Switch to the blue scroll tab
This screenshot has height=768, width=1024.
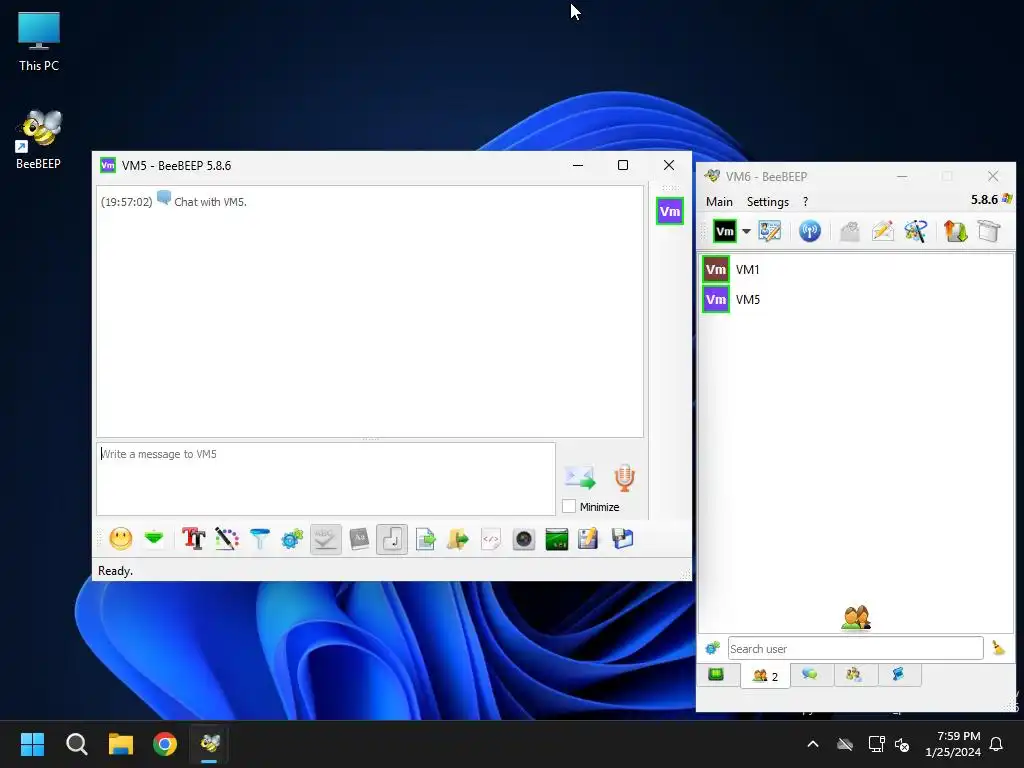pos(899,675)
